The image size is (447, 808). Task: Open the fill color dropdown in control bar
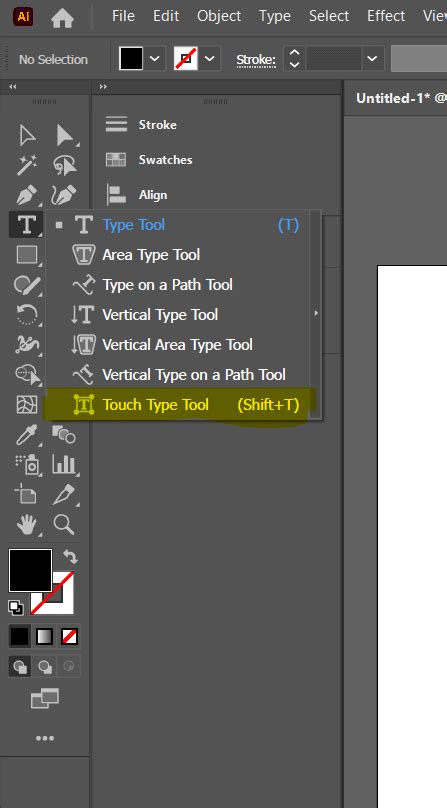[x=155, y=59]
